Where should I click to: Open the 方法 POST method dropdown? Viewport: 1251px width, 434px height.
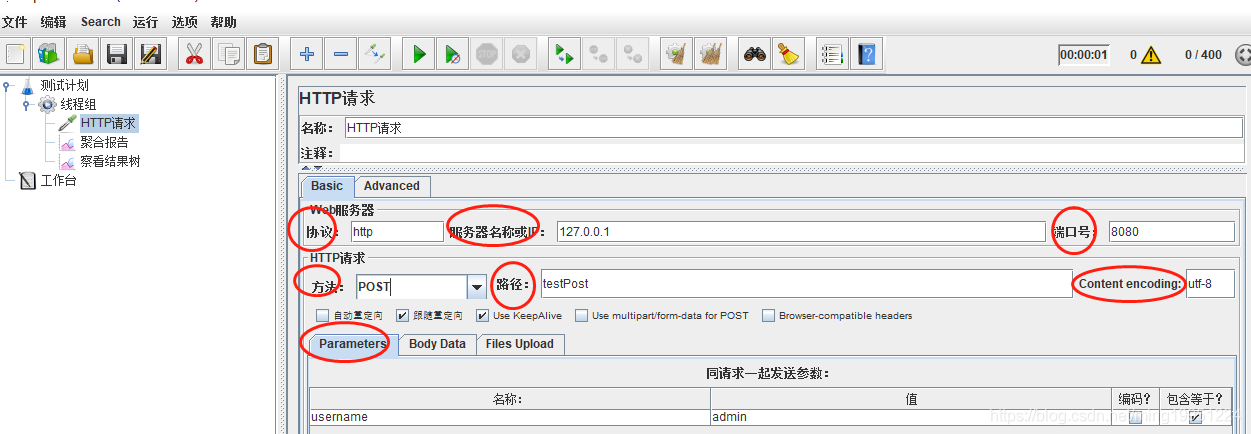(477, 287)
